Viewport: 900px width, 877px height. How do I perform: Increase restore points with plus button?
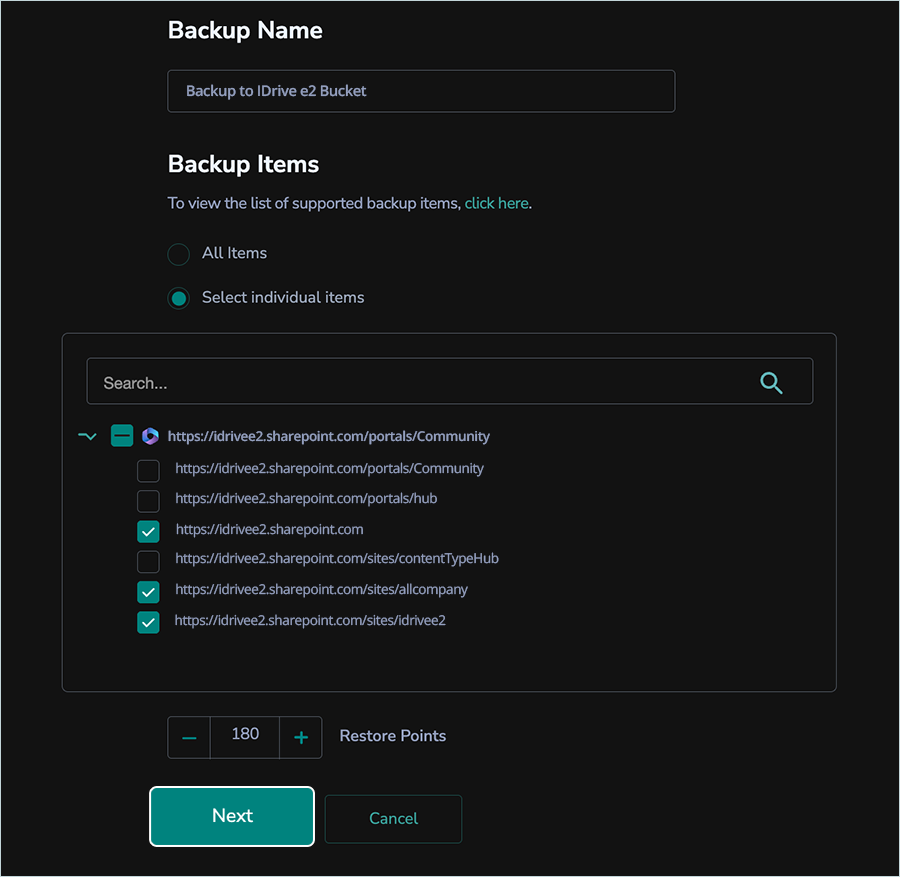pos(301,738)
